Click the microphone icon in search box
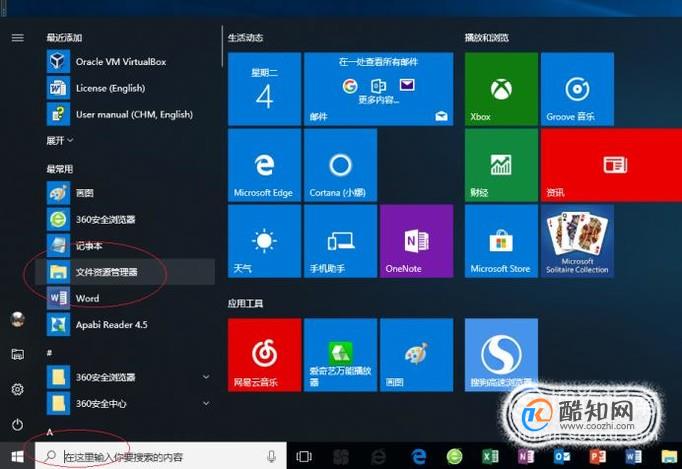682x469 pixels. [x=271, y=456]
